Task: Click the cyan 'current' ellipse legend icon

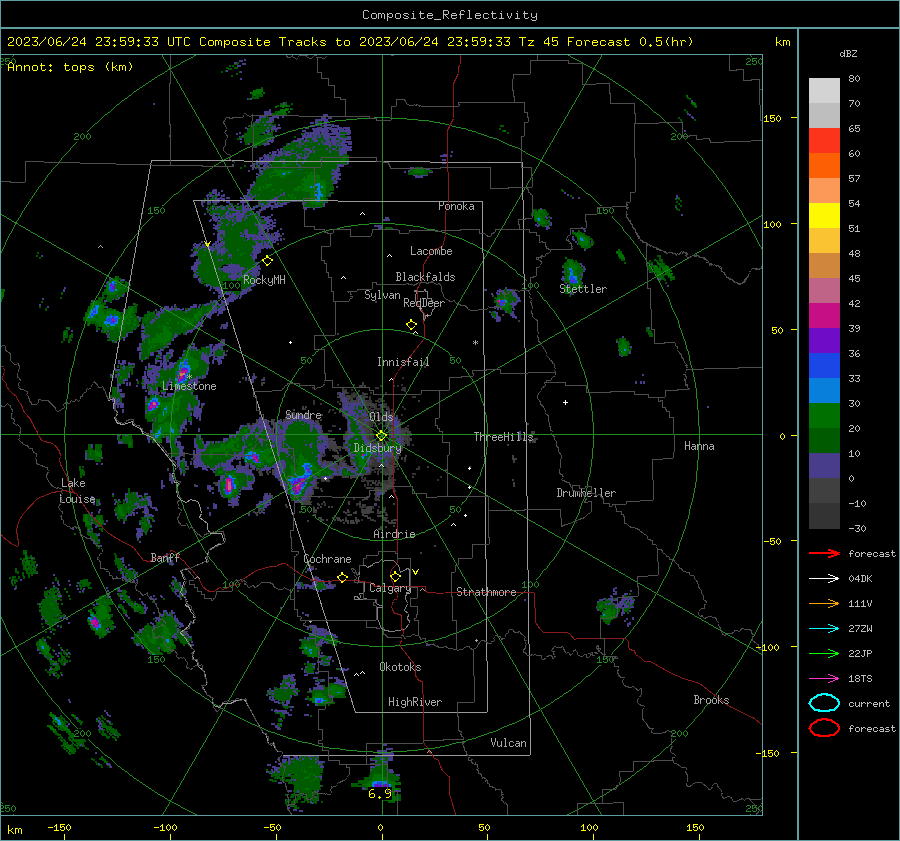Action: (x=824, y=703)
